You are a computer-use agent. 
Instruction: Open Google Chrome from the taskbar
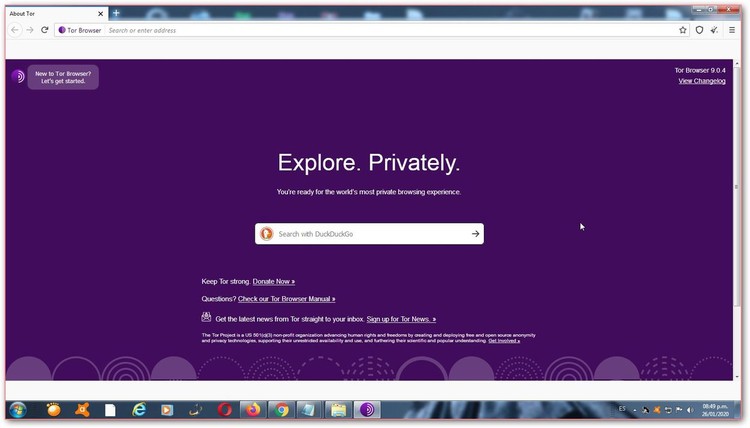point(281,410)
